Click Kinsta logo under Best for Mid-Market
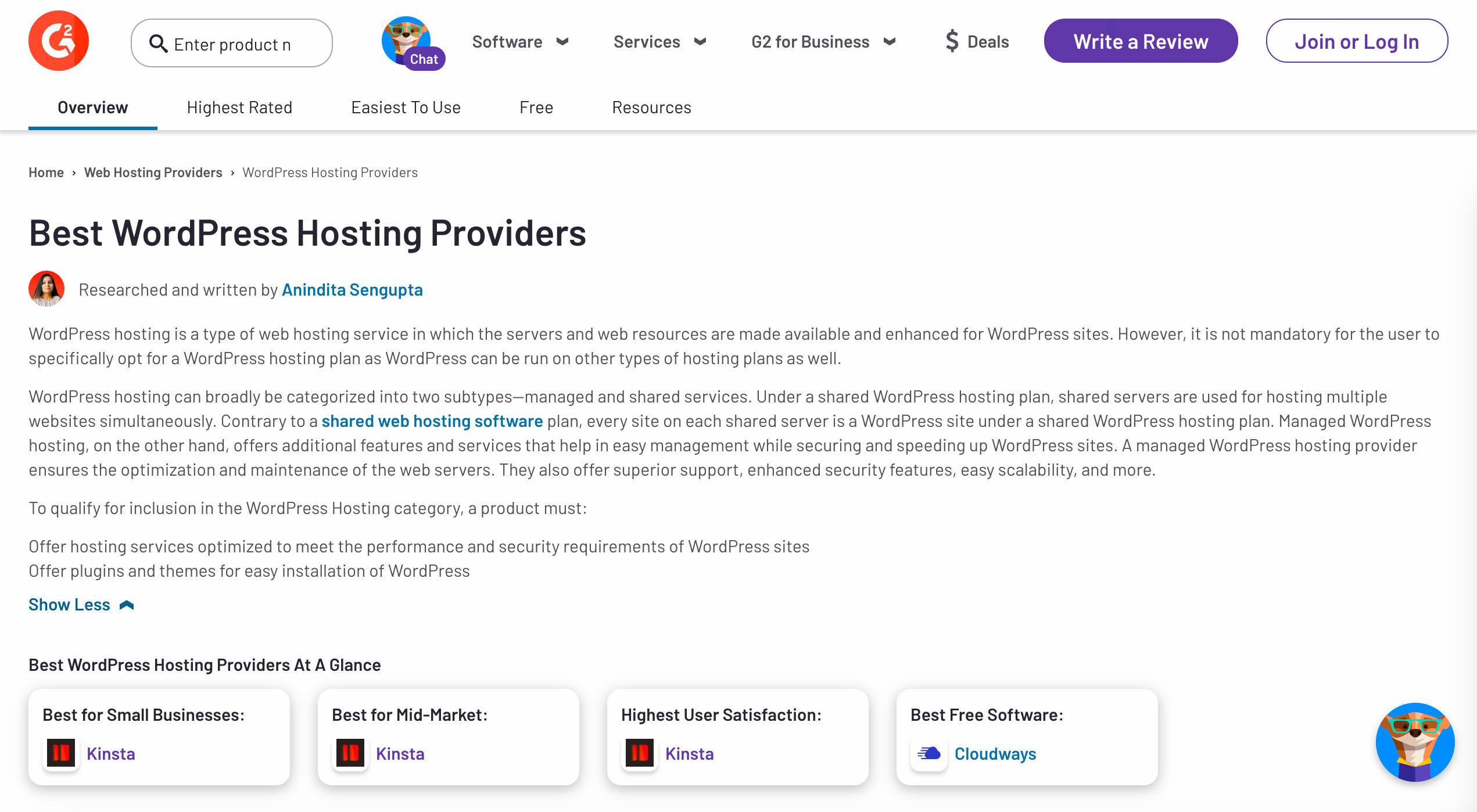The image size is (1477, 812). pos(350,753)
